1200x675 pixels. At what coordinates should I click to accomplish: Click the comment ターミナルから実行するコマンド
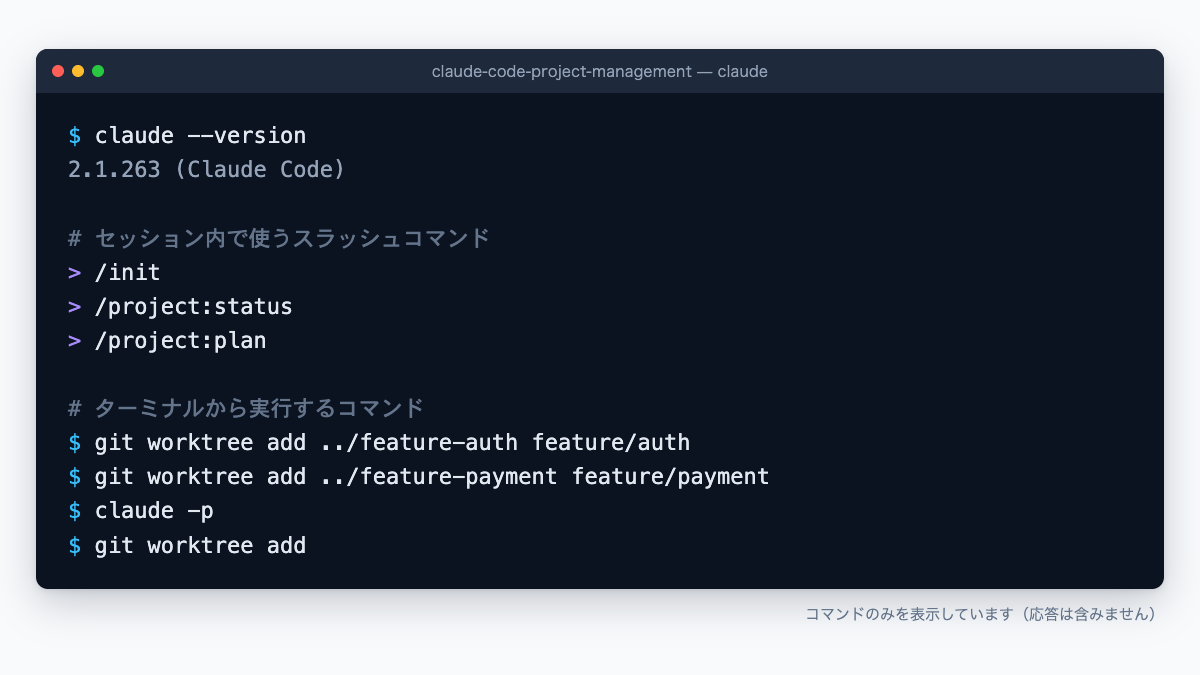click(246, 408)
